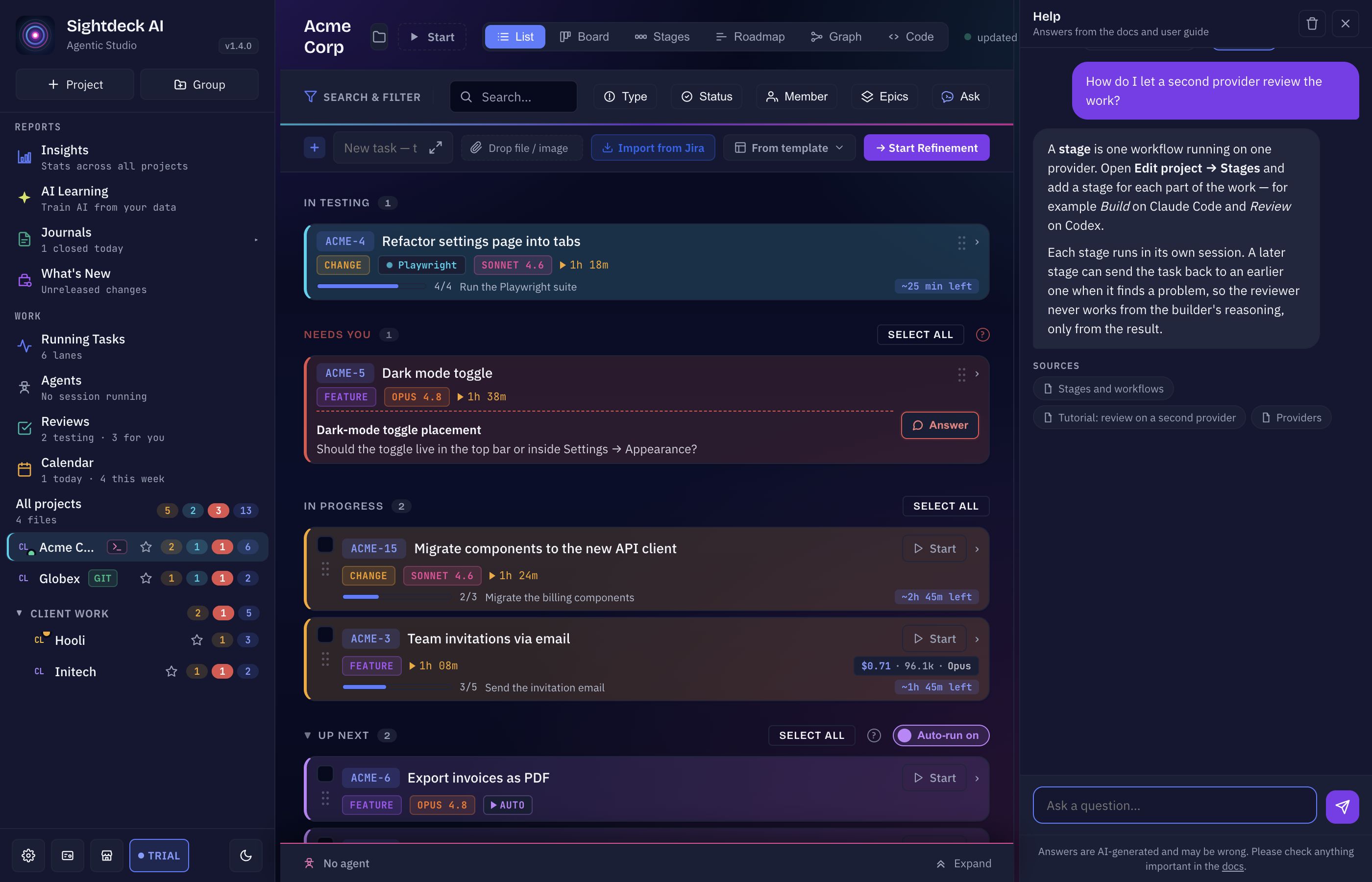Star the Initech project

coord(171,671)
